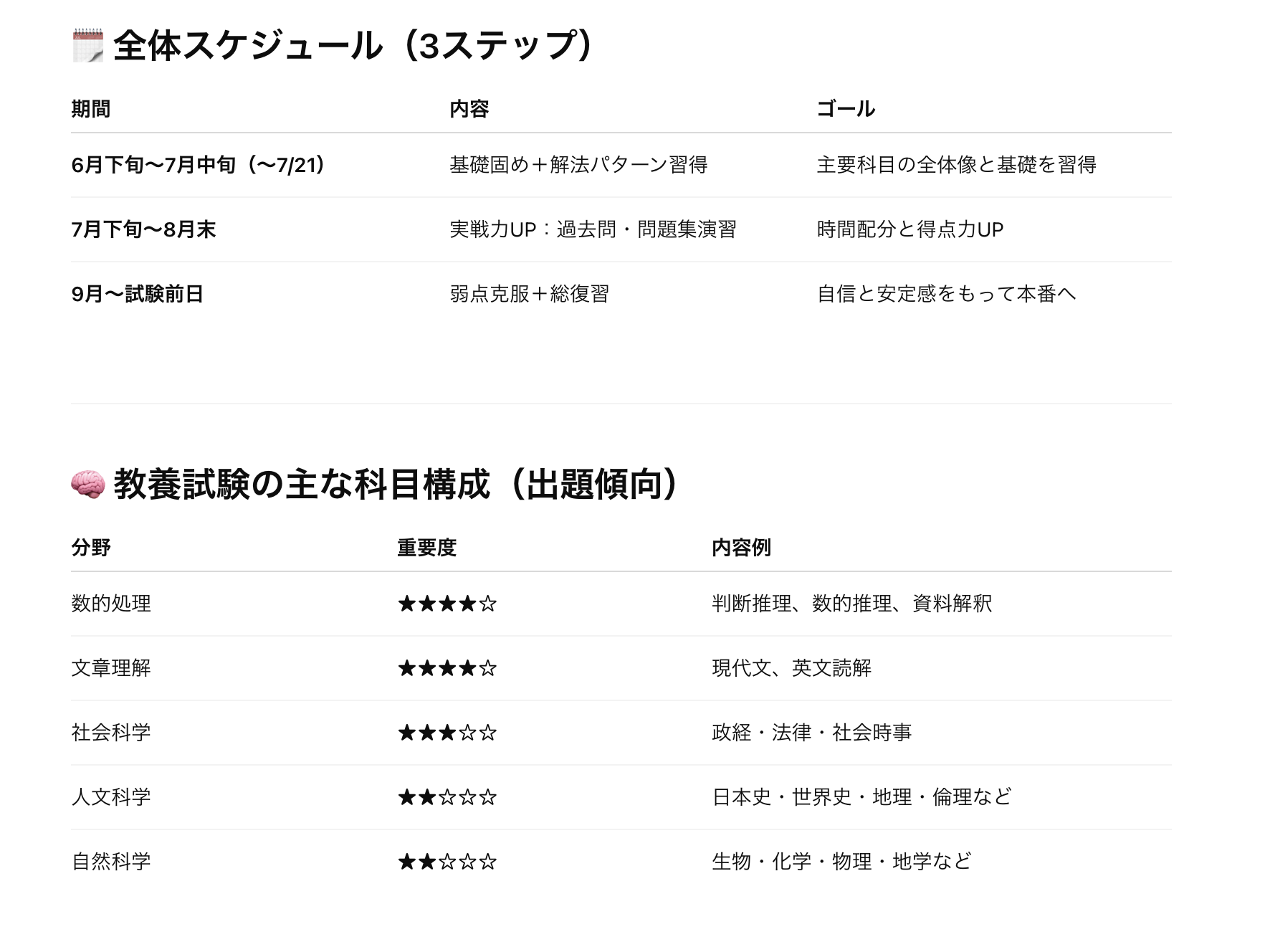This screenshot has height=952, width=1270.
Task: Click the 社会科学 three-star rating
Action: coord(447,733)
